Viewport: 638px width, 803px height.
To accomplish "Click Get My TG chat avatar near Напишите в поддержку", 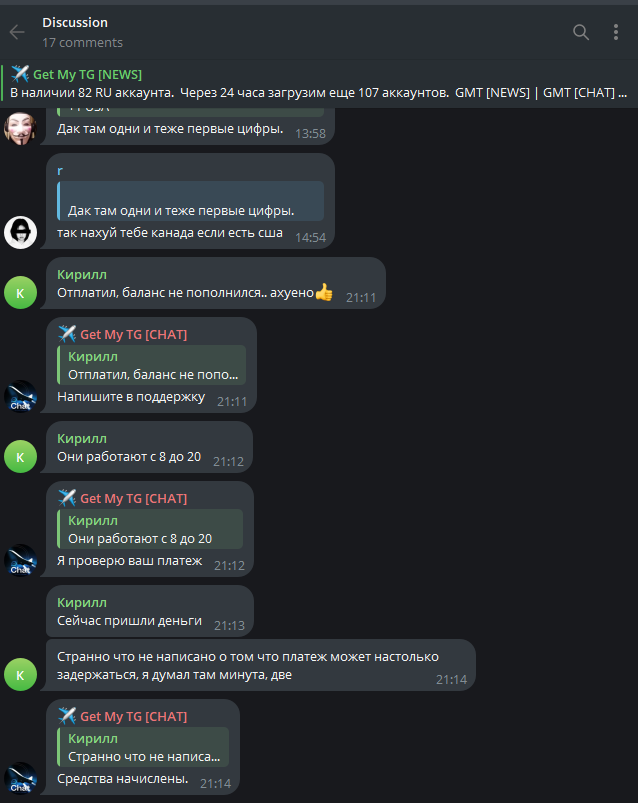I will click(x=20, y=396).
